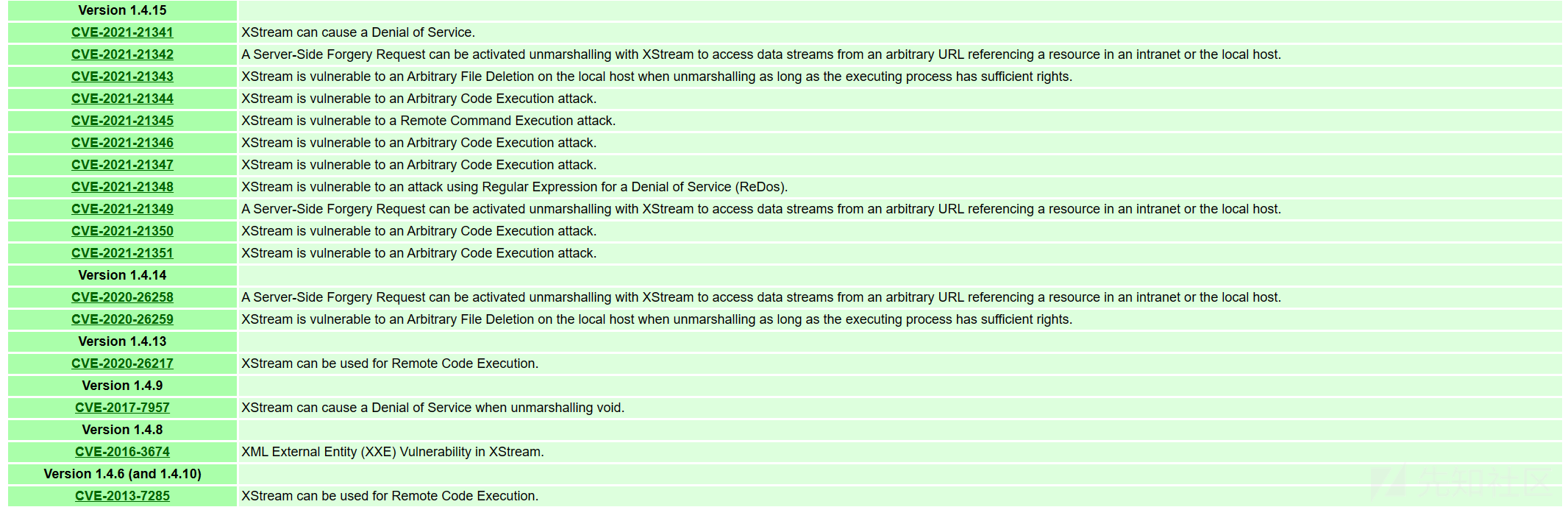Click the Version 1.4.15 header cell
The image size is (1568, 507).
(122, 10)
